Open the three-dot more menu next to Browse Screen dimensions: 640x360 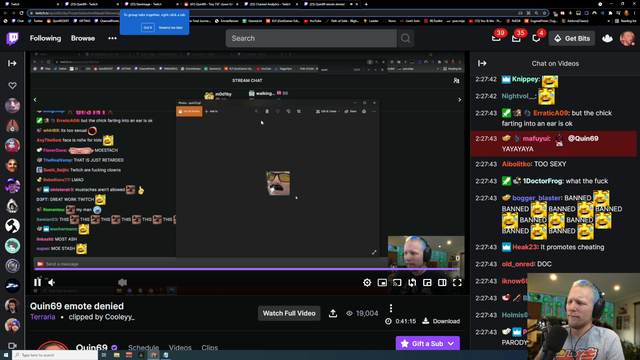click(x=112, y=38)
